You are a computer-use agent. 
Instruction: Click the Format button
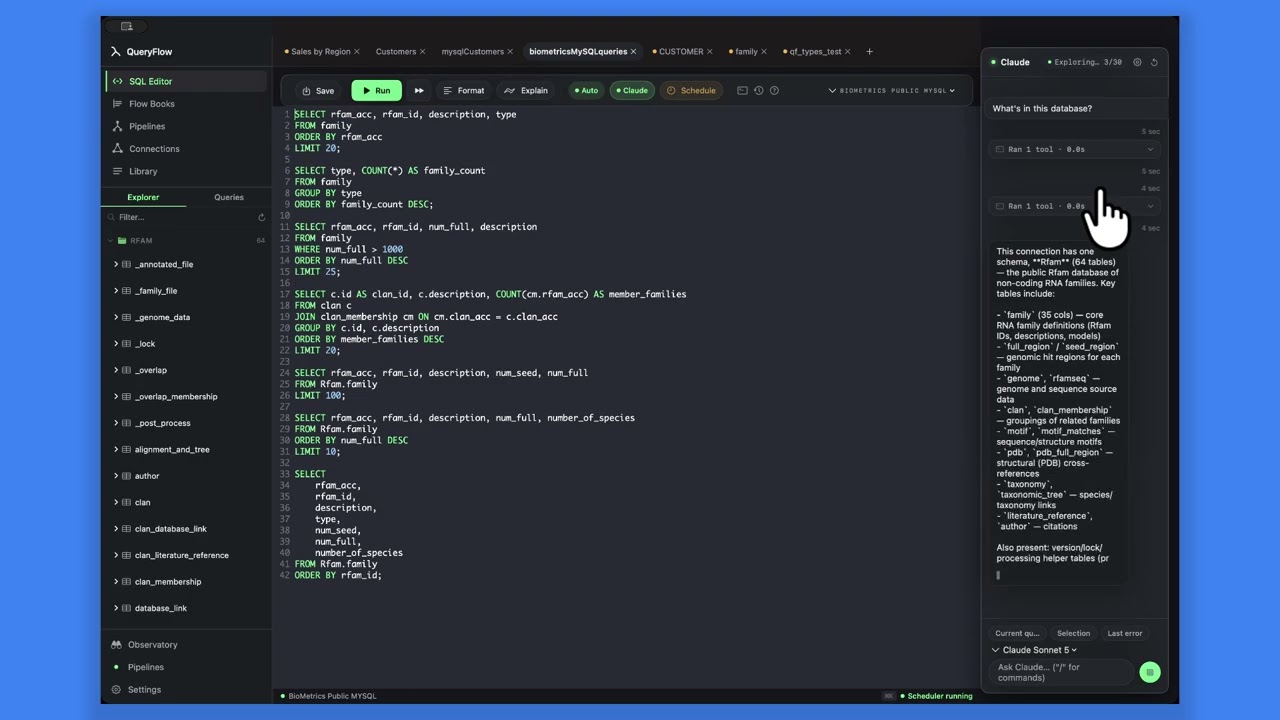pyautogui.click(x=464, y=90)
